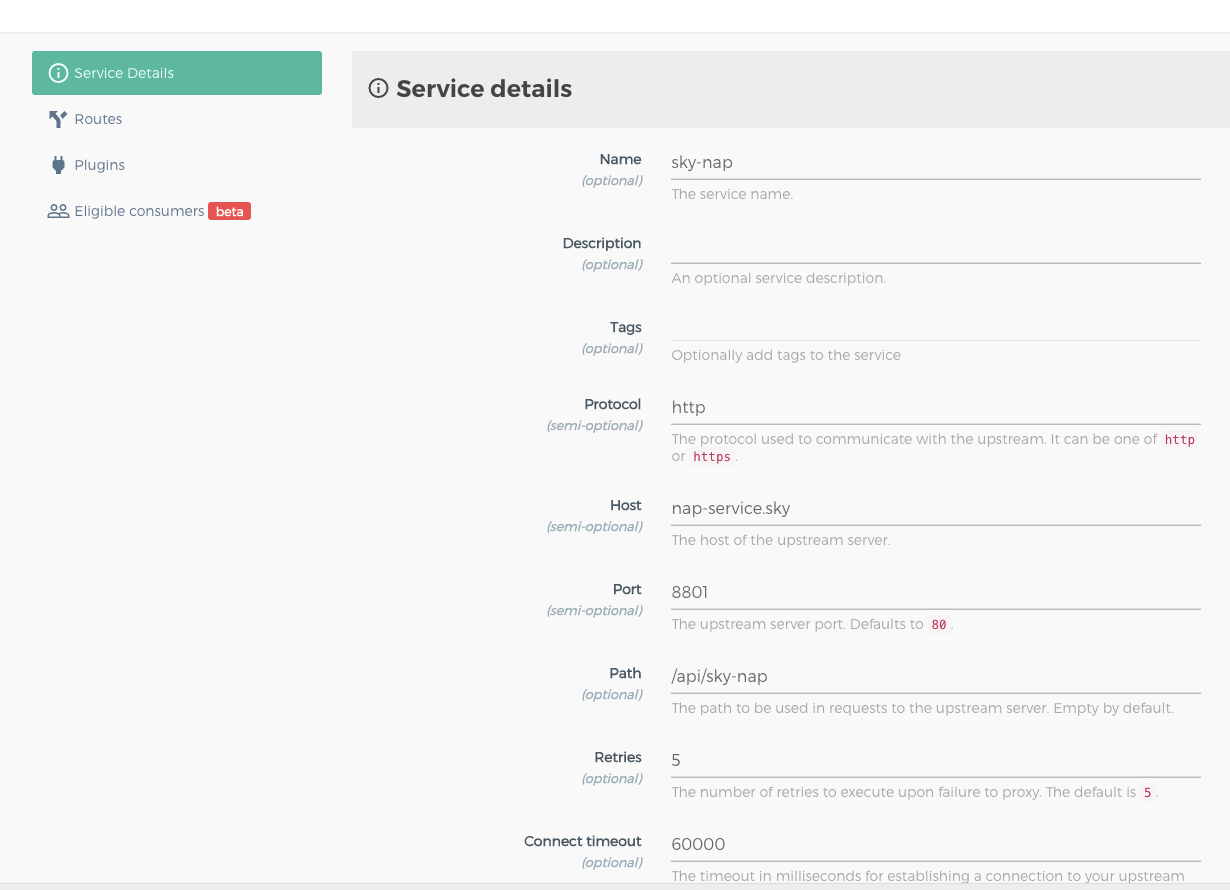Click the Plugins plug icon in sidebar
Image resolution: width=1230 pixels, height=890 pixels.
[58, 165]
